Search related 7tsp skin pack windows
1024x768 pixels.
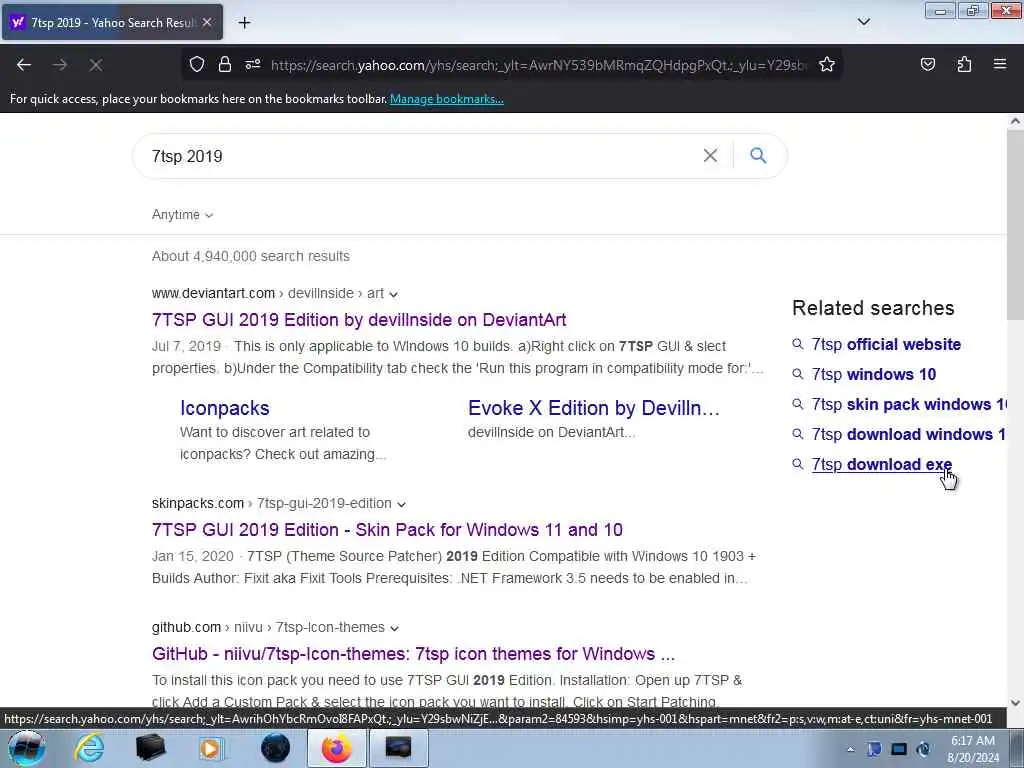pos(908,404)
